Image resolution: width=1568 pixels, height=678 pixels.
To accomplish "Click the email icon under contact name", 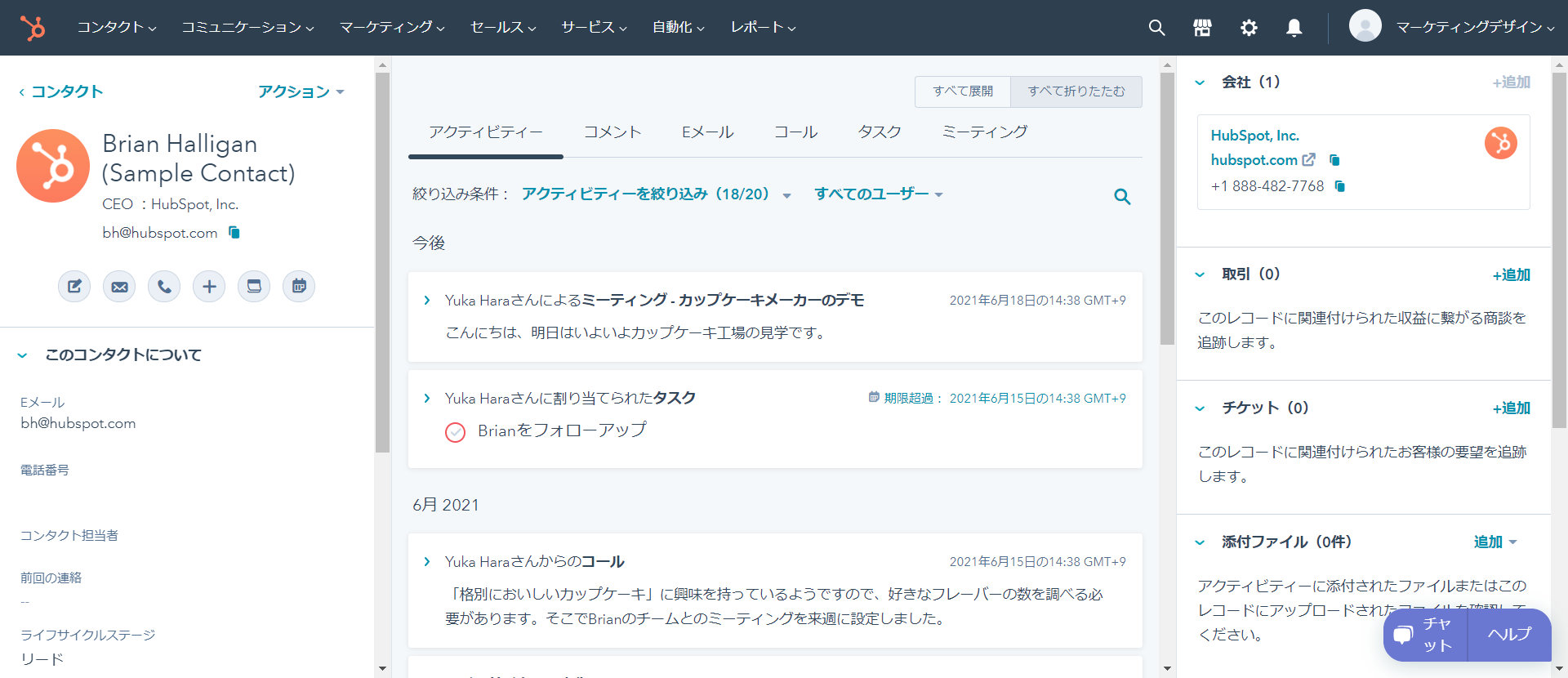I will (119, 287).
